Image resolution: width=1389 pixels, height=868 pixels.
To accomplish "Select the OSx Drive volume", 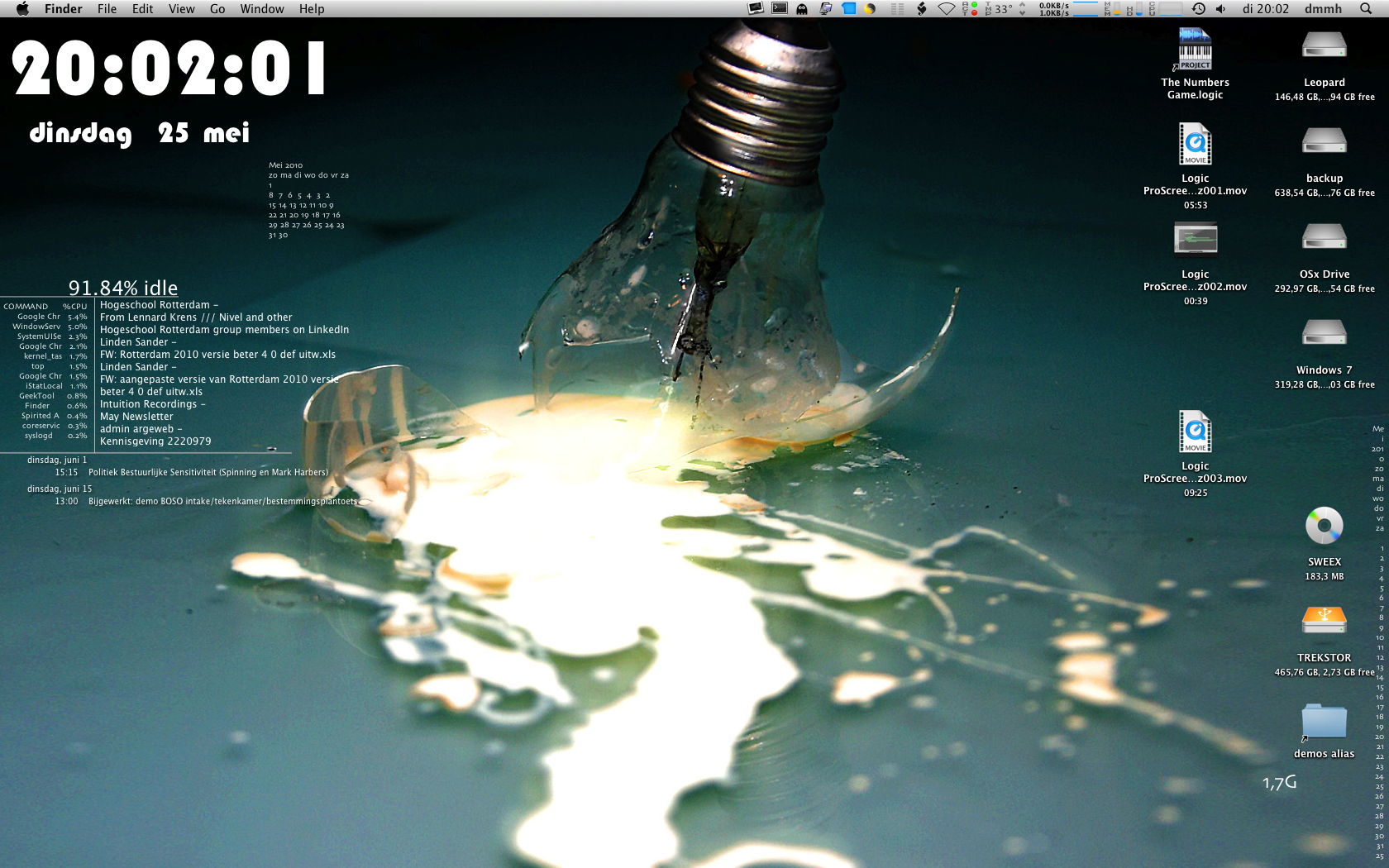I will (1324, 238).
